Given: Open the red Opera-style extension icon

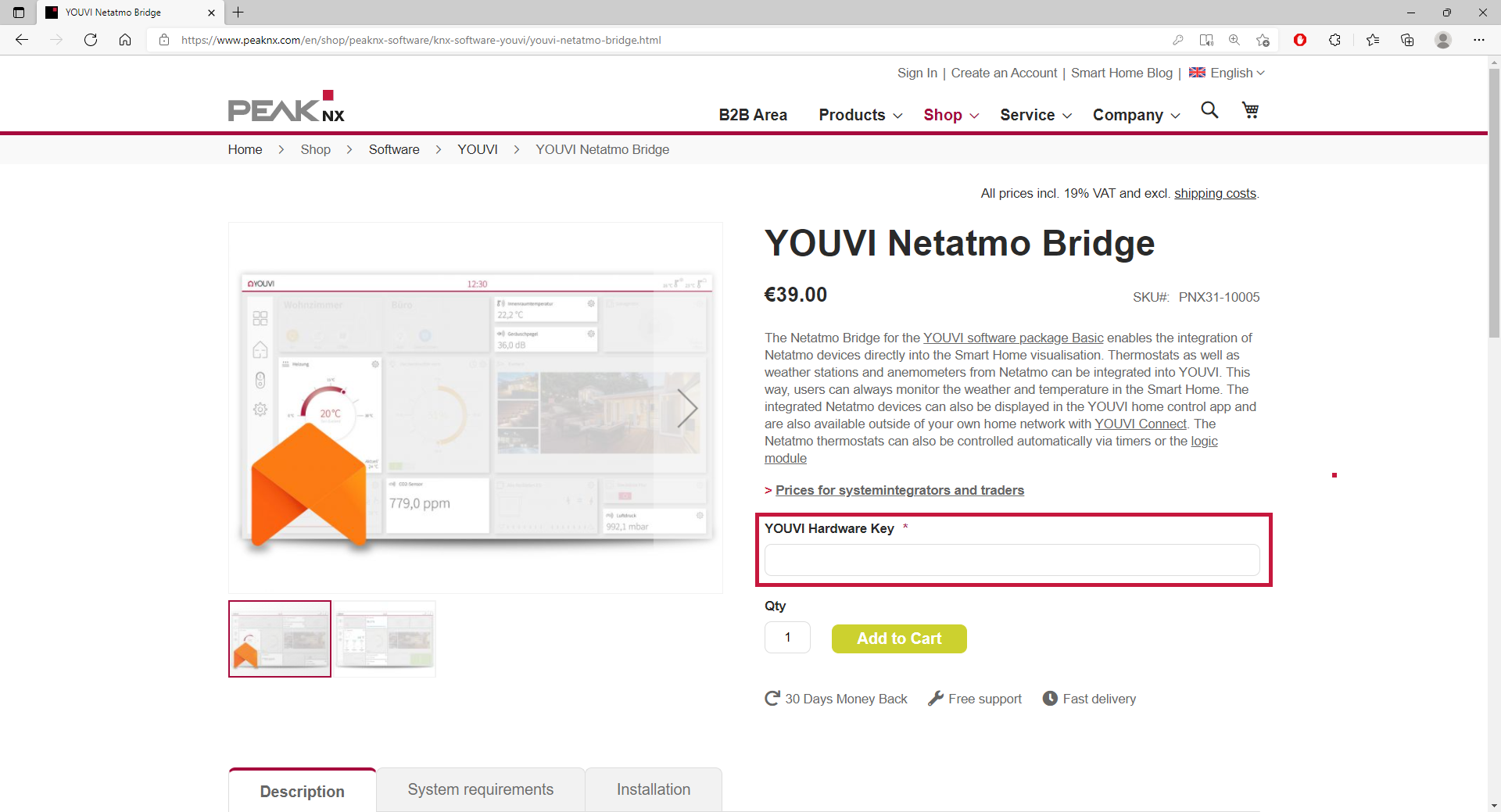Looking at the screenshot, I should click(x=1300, y=40).
